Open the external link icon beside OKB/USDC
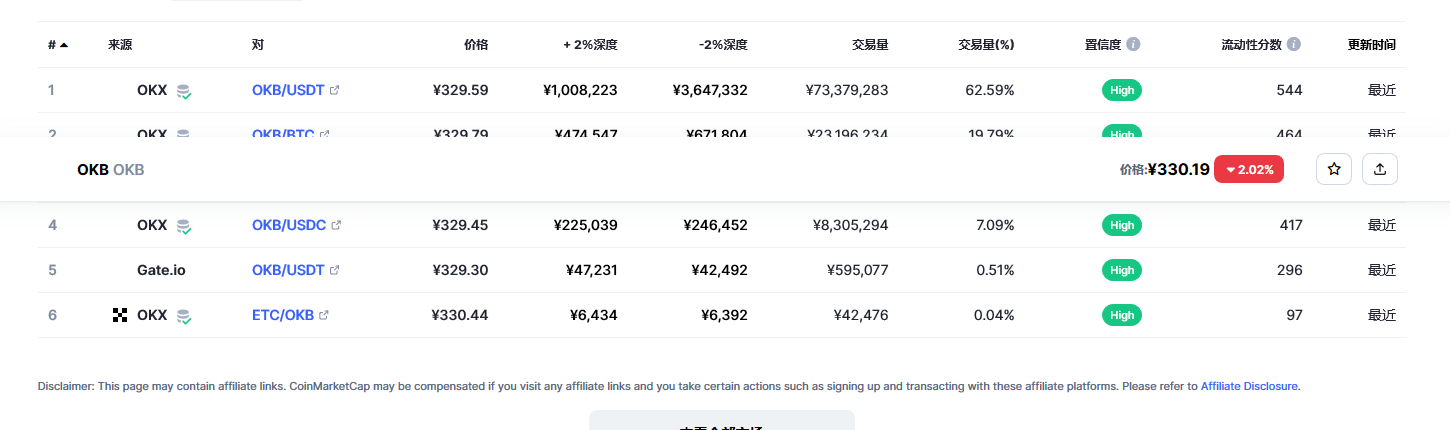Viewport: 1450px width, 430px height. (x=336, y=225)
